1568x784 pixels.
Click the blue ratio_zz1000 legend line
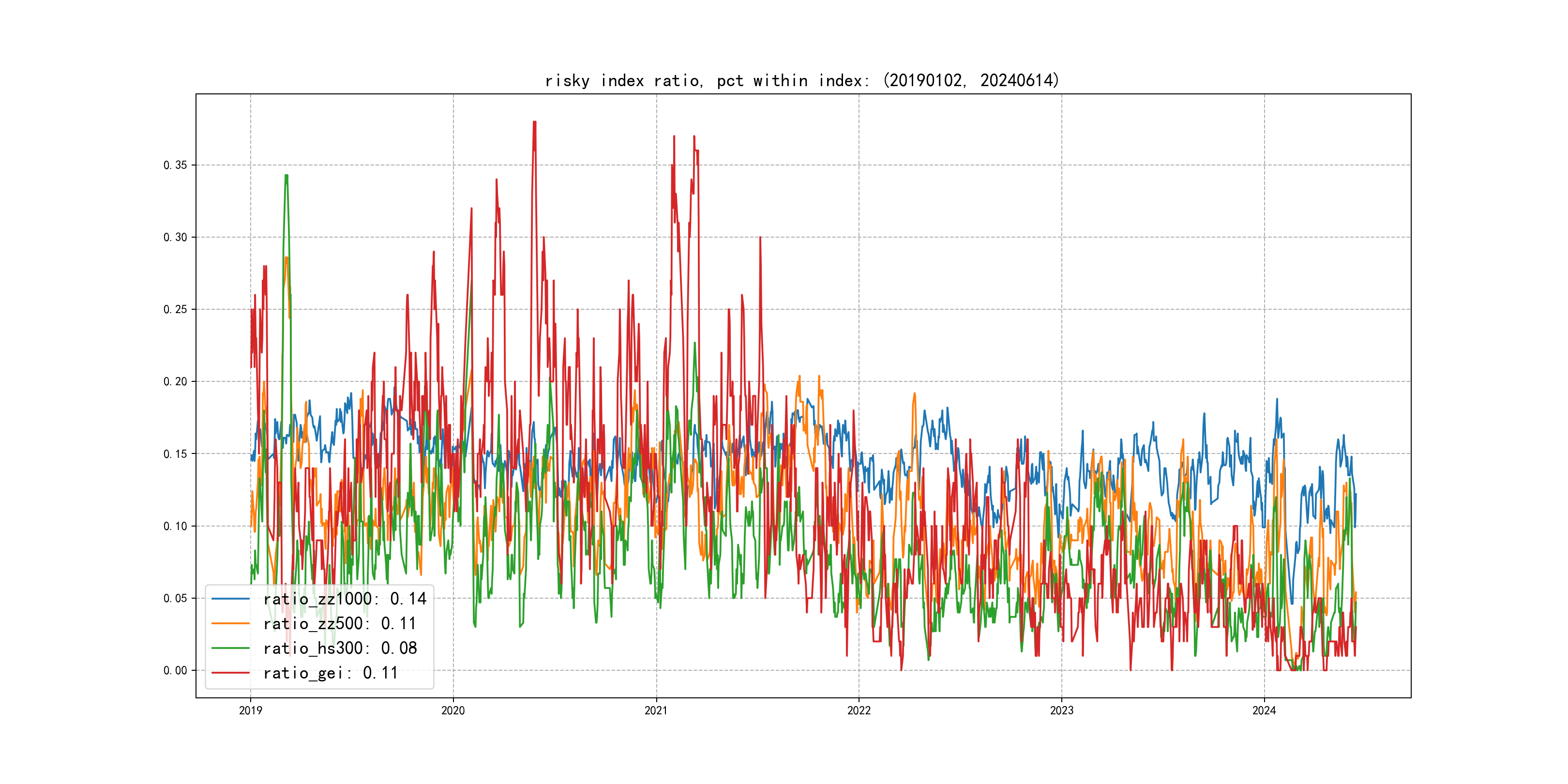[230, 599]
